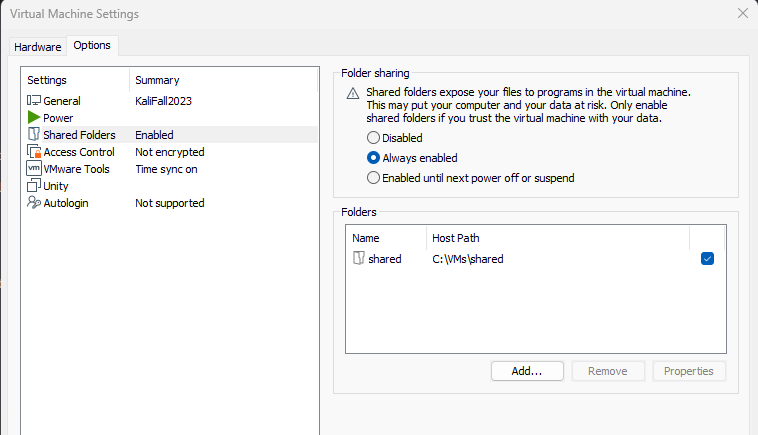Click the Not supported summary text
Image resolution: width=758 pixels, height=435 pixels.
[170, 203]
